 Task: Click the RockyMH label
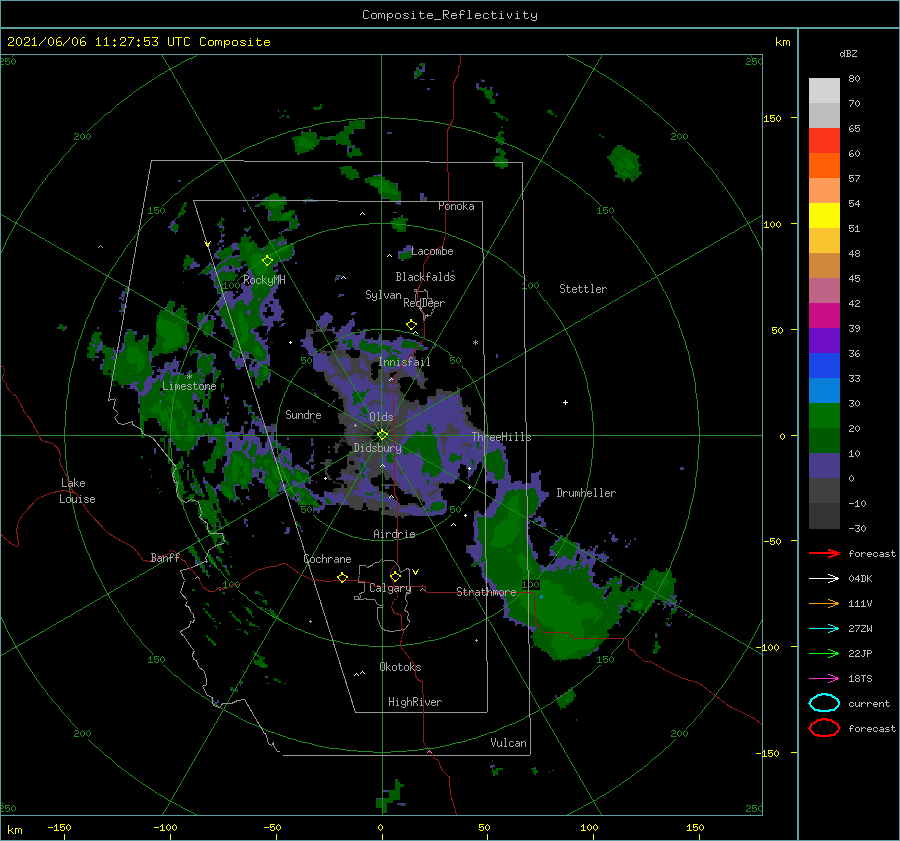coord(264,280)
